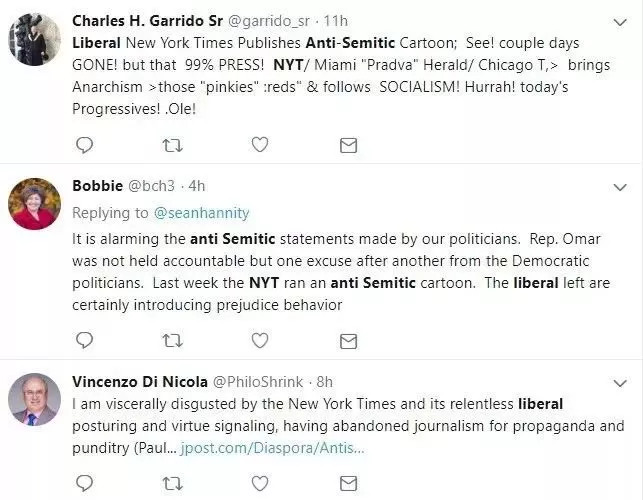Open more options on Vincenzo Di Nicola's tweet
Viewport: 643px width, 500px height.
pyautogui.click(x=620, y=383)
